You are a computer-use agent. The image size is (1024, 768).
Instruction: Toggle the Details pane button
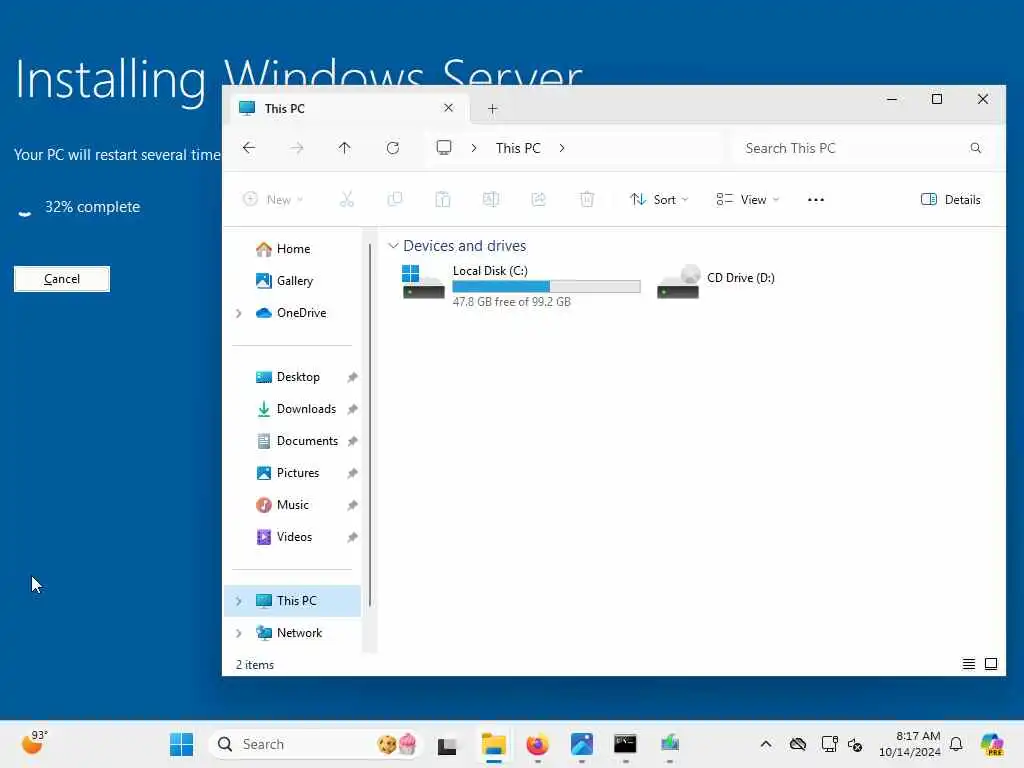(950, 199)
